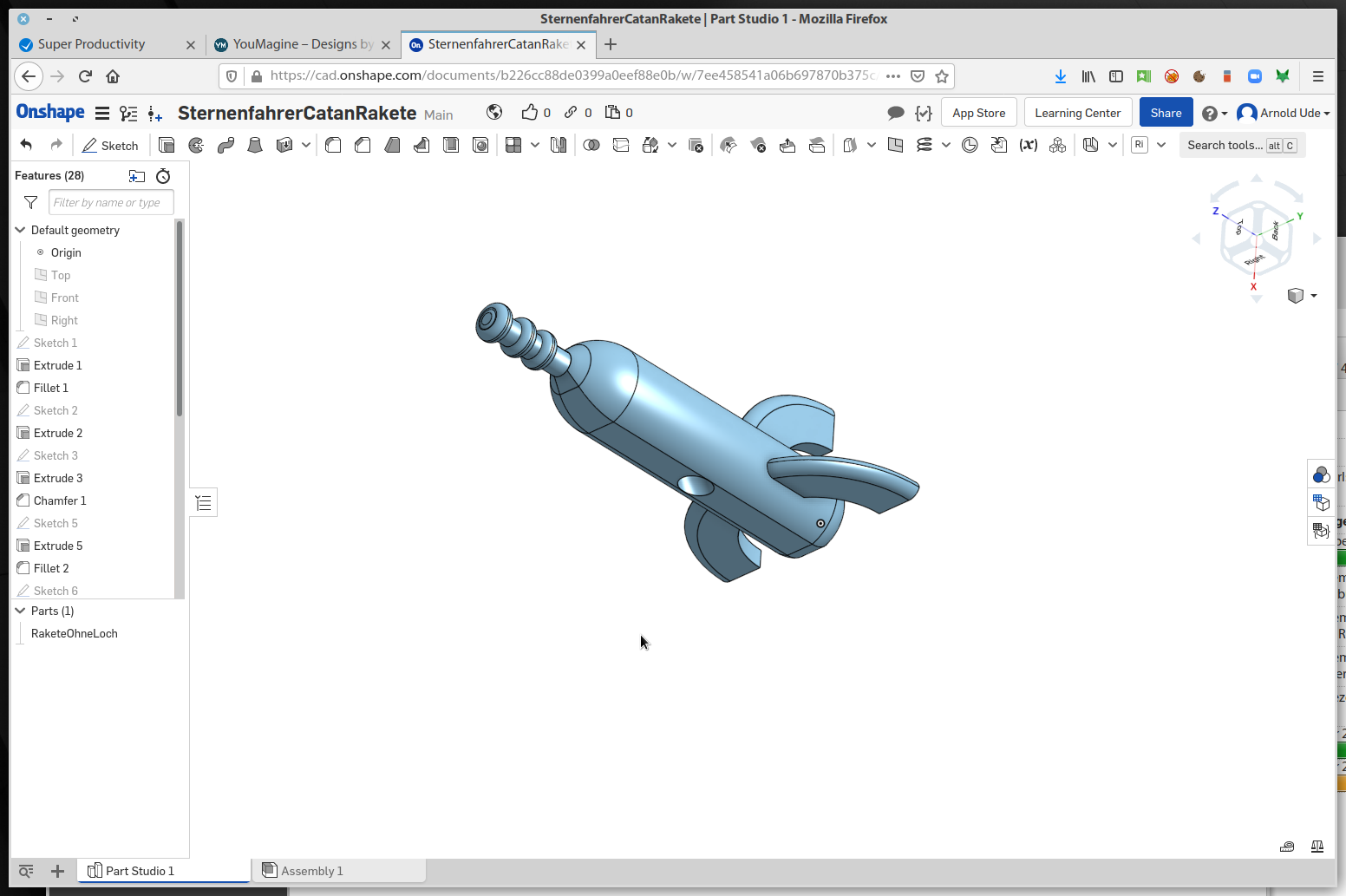Bookmark this page with the star icon
This screenshot has height=896, width=1346.
[942, 76]
